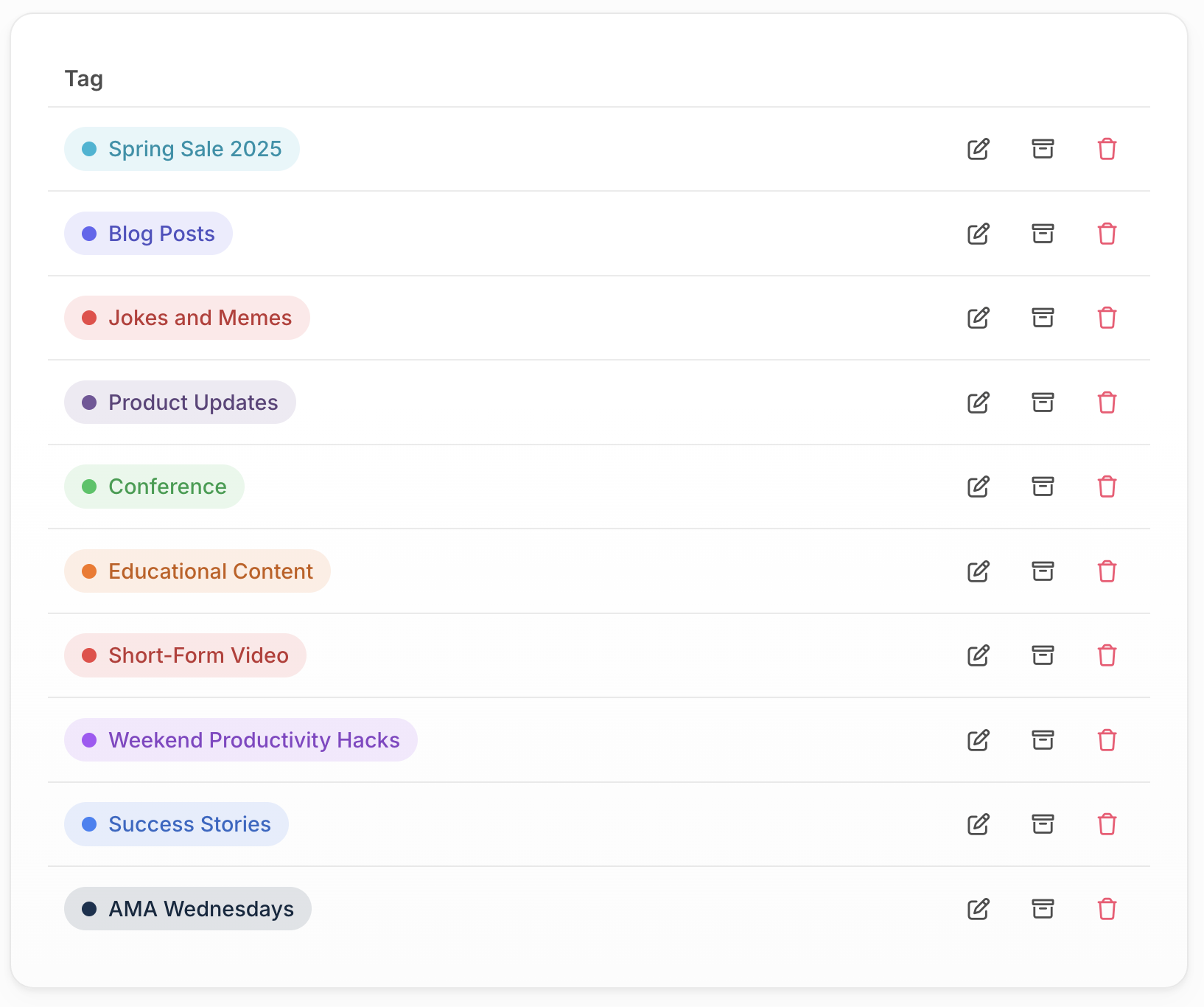Click the Tag column header
This screenshot has height=1007, width=1204.
84,79
